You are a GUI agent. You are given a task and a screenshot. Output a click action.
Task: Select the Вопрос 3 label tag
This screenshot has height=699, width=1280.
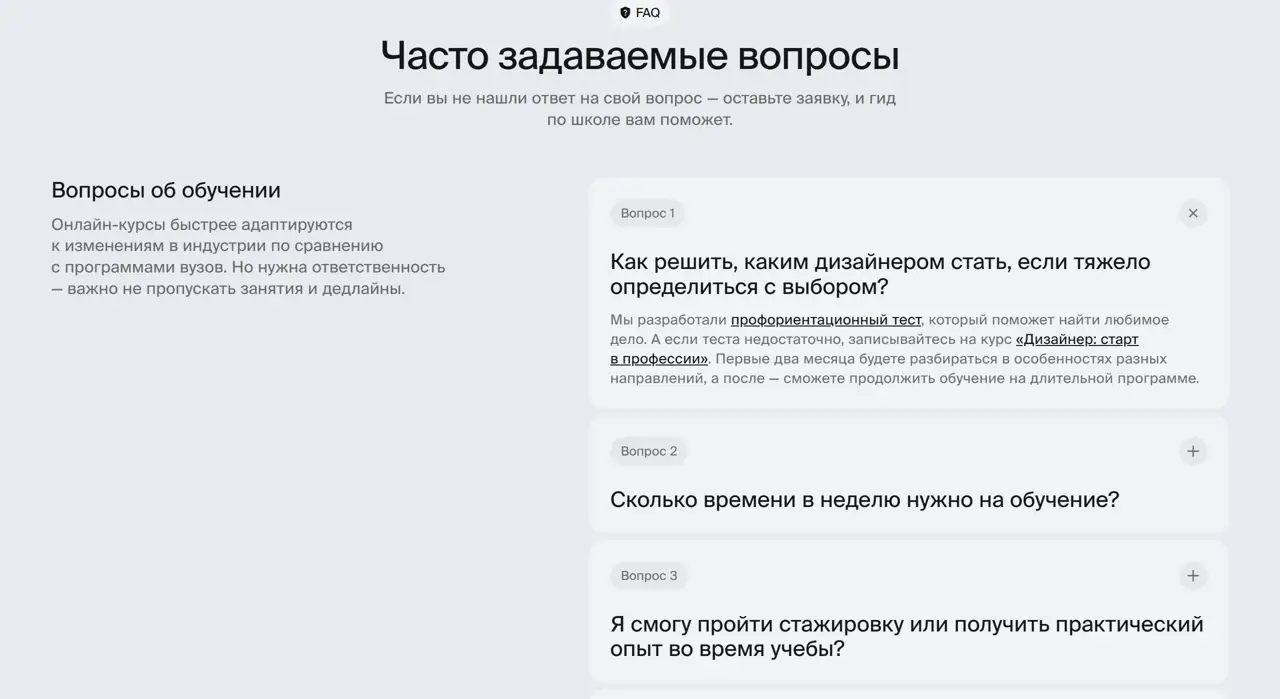click(x=648, y=575)
